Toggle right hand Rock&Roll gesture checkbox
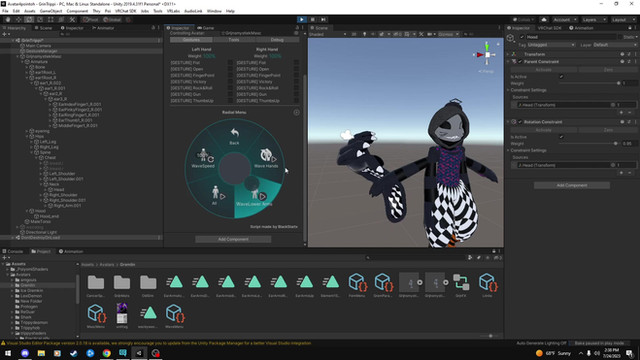This screenshot has height=360, width=640. click(296, 88)
